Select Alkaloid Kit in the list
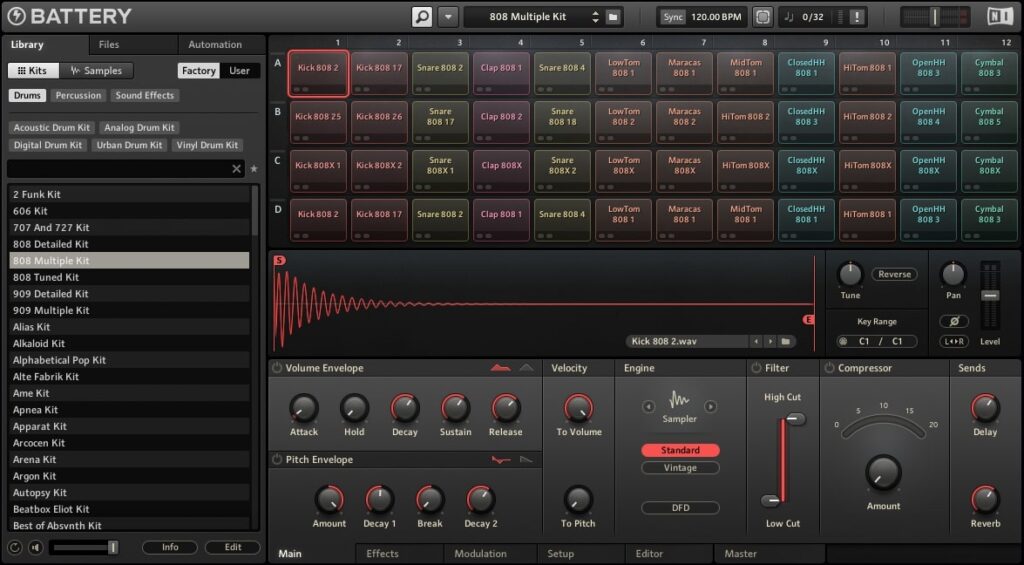 coord(129,344)
